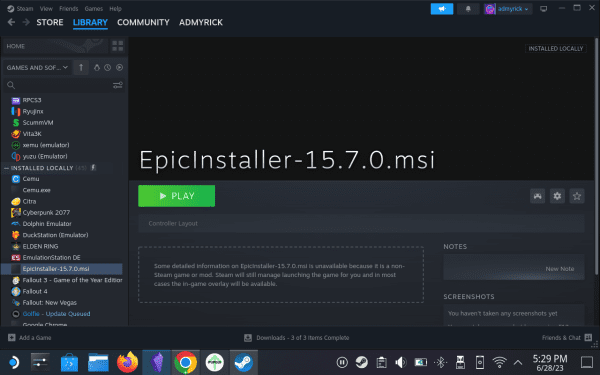Open controller settings gamepad icon
Image resolution: width=600 pixels, height=375 pixels.
tap(537, 196)
